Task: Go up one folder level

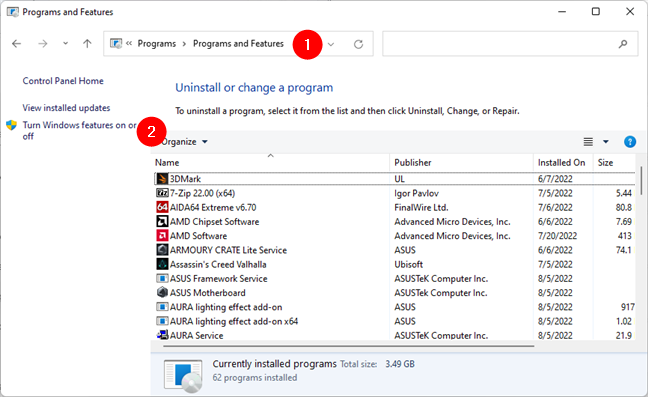Action: coord(87,43)
